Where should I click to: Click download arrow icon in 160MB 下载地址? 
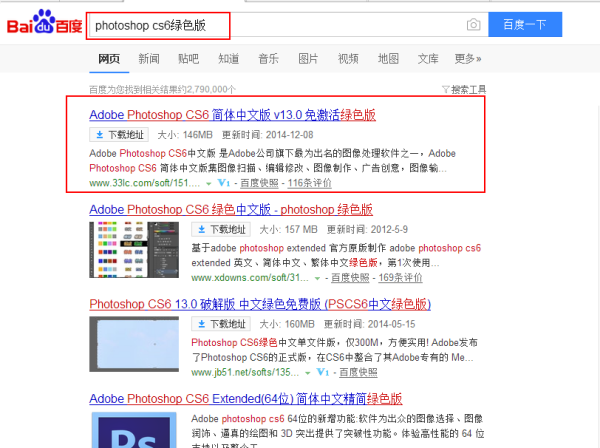click(x=202, y=324)
